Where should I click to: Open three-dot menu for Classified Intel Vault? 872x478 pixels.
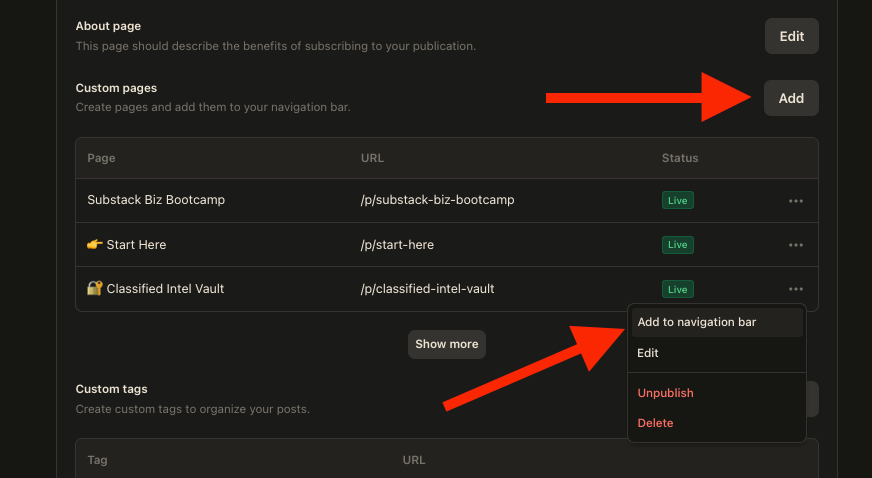point(795,289)
